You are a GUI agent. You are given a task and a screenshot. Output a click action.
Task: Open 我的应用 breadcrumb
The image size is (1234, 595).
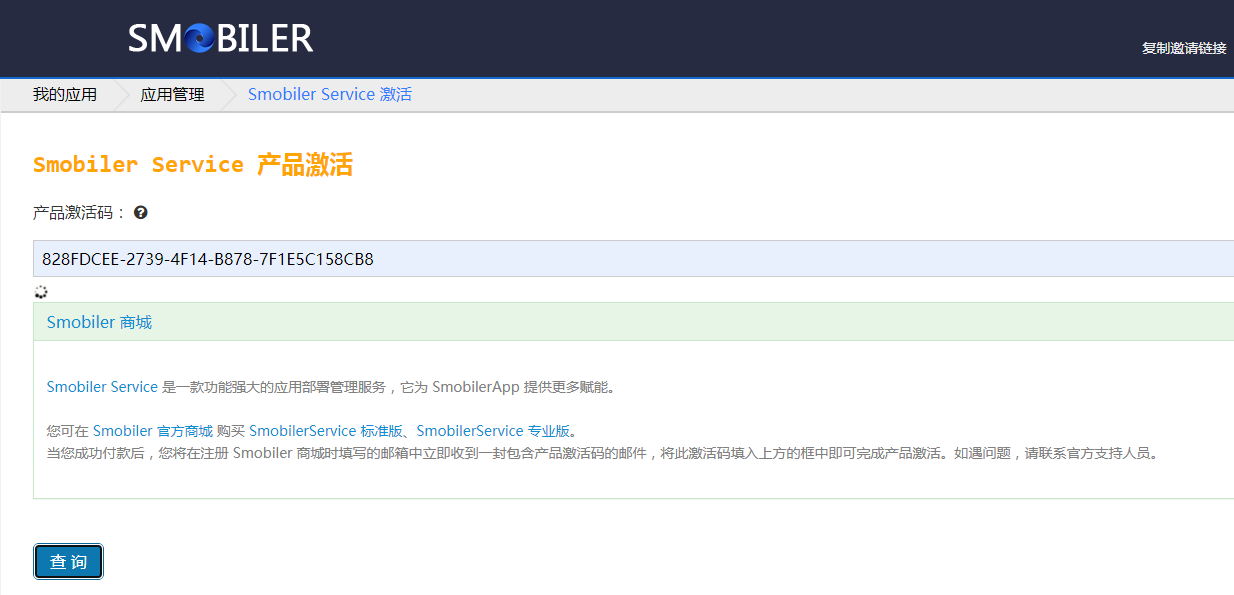(65, 95)
